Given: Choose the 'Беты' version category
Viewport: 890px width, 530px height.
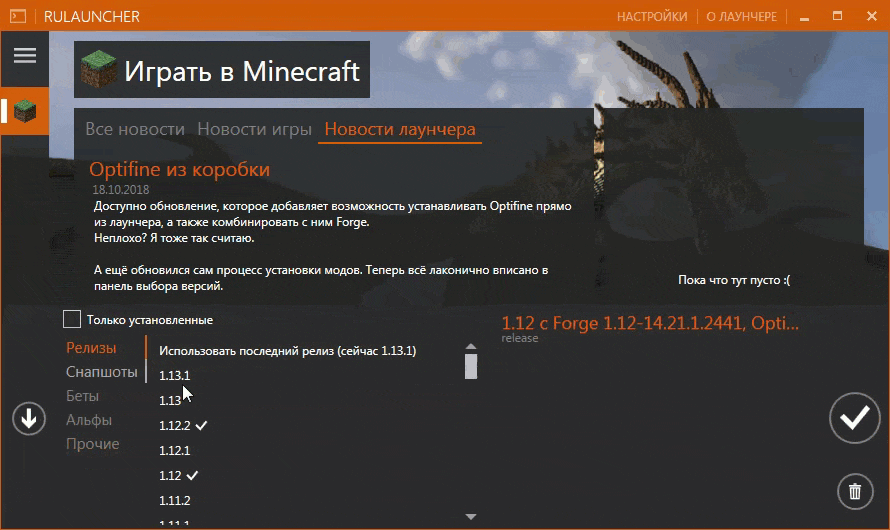Looking at the screenshot, I should point(82,396).
